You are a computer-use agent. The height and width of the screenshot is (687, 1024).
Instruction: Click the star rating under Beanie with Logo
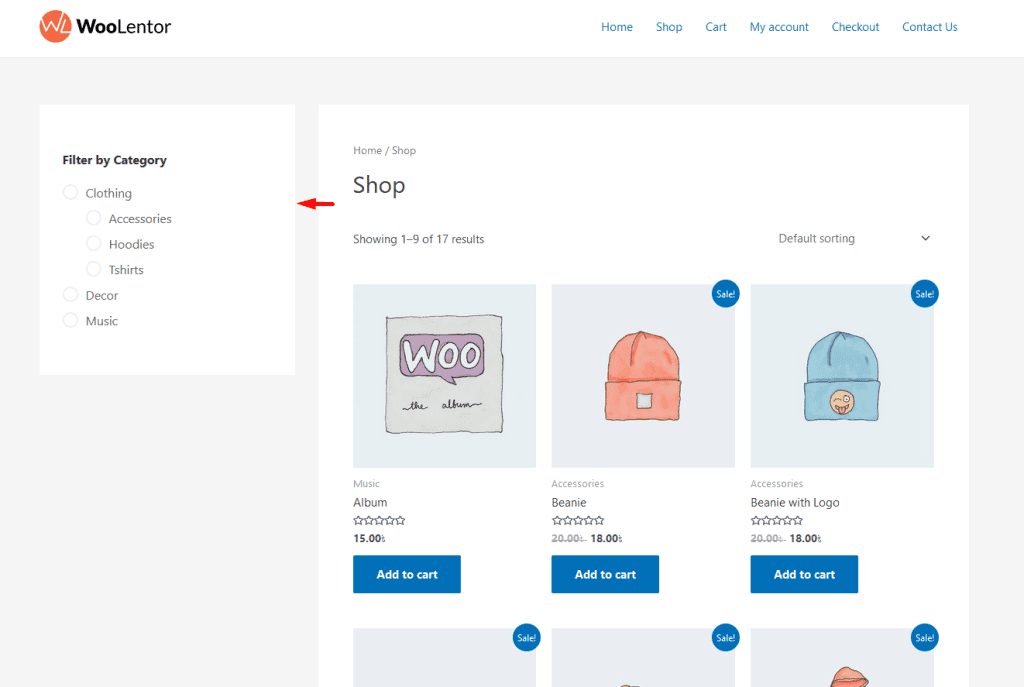click(x=777, y=521)
